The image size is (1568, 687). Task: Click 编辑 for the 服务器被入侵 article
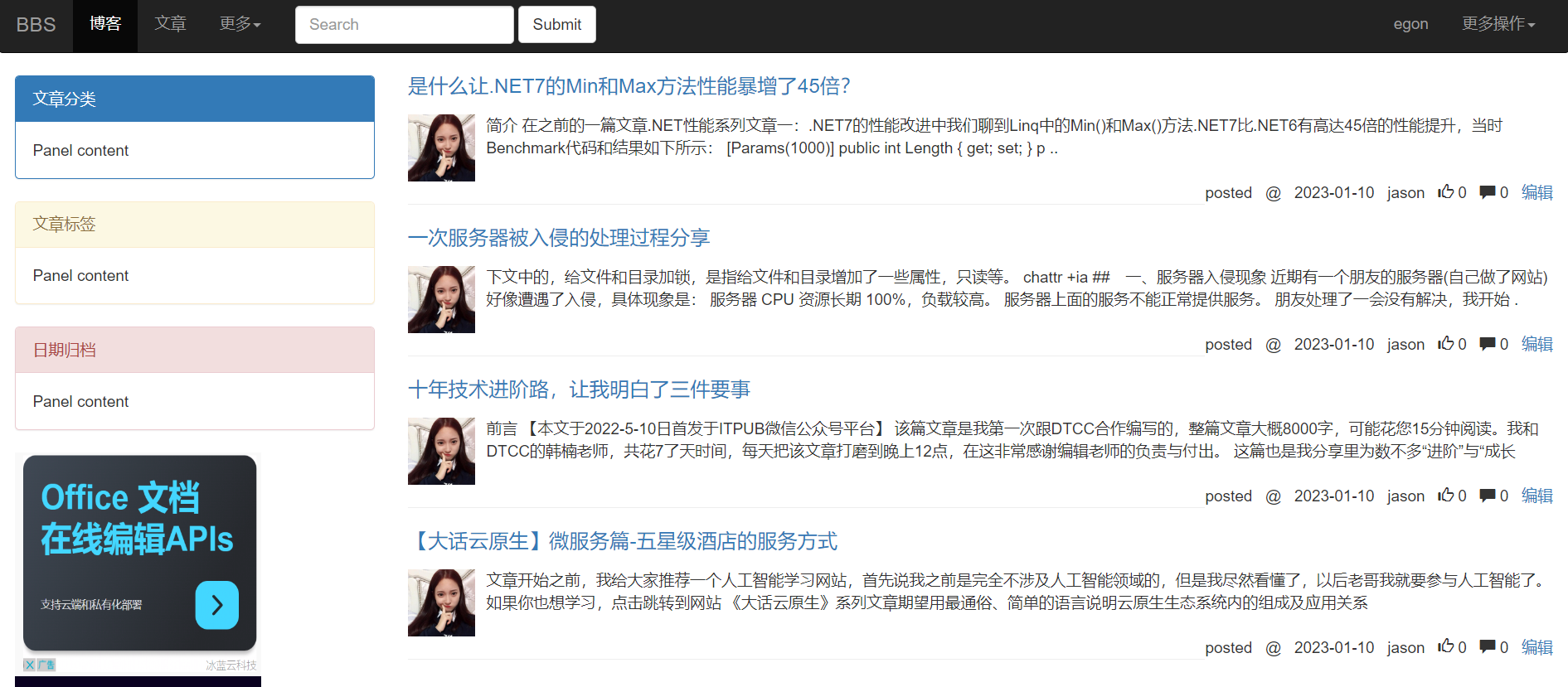[1536, 344]
